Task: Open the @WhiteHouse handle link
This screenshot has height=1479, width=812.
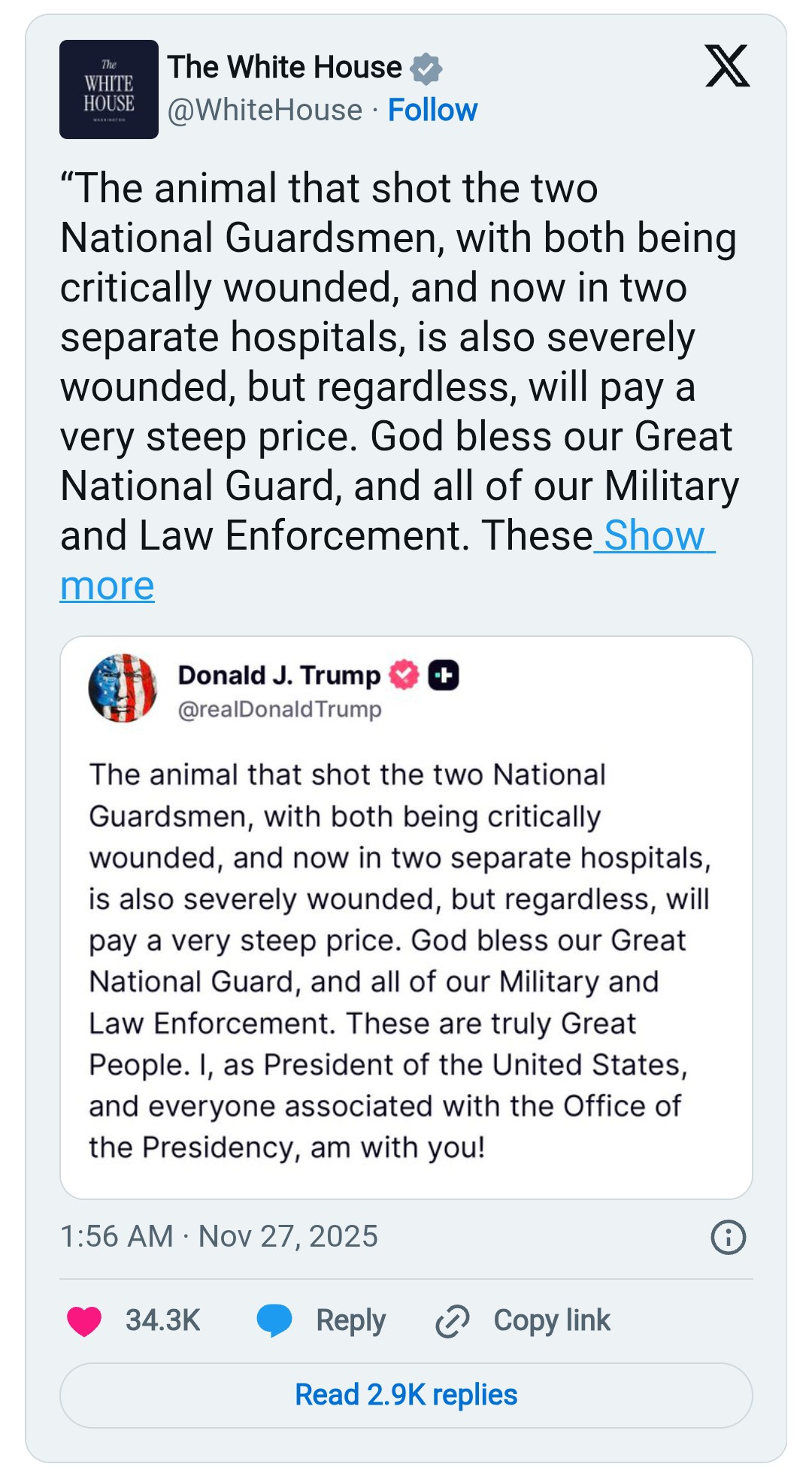Action: pyautogui.click(x=265, y=111)
